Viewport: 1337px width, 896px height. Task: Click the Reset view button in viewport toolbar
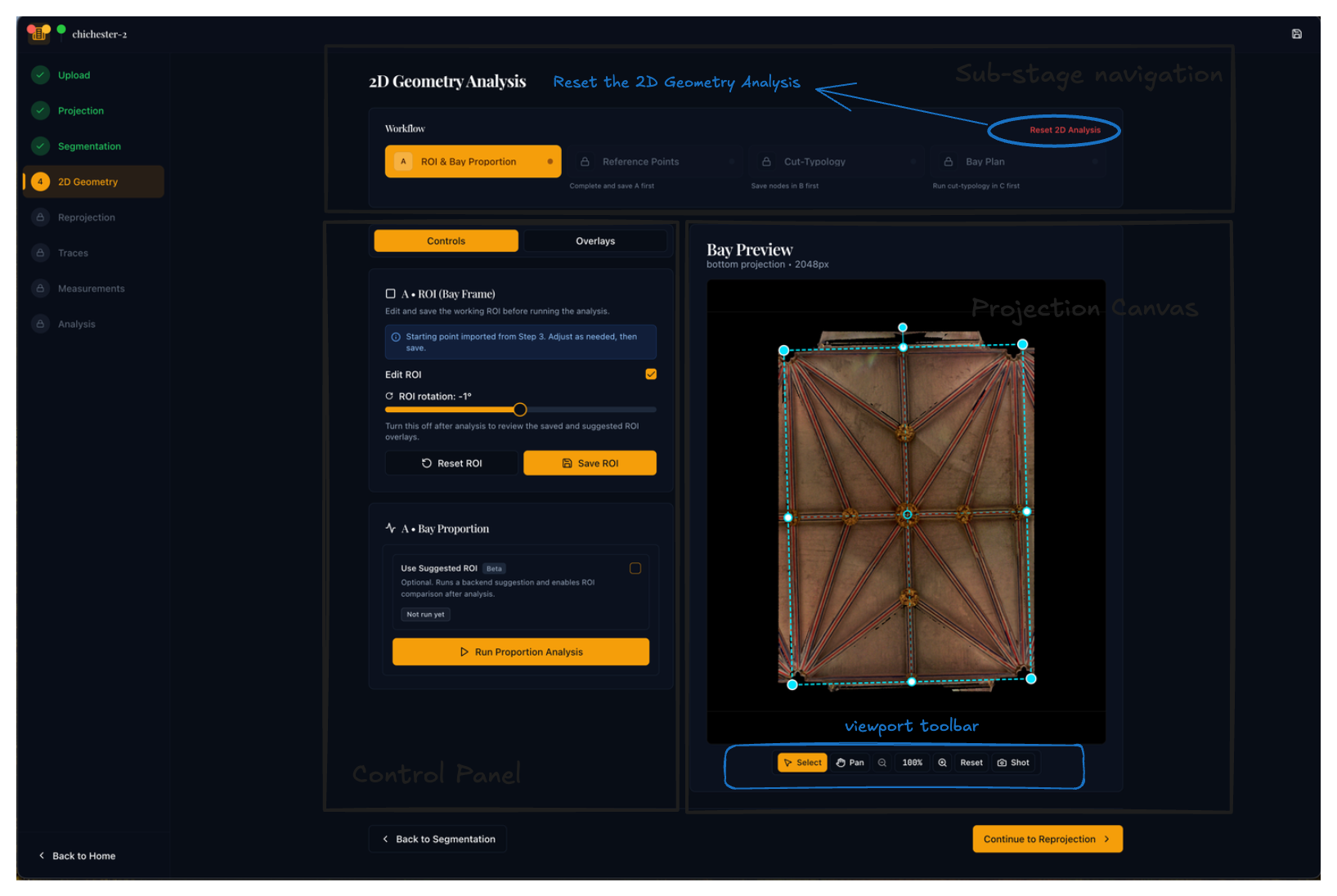(971, 763)
